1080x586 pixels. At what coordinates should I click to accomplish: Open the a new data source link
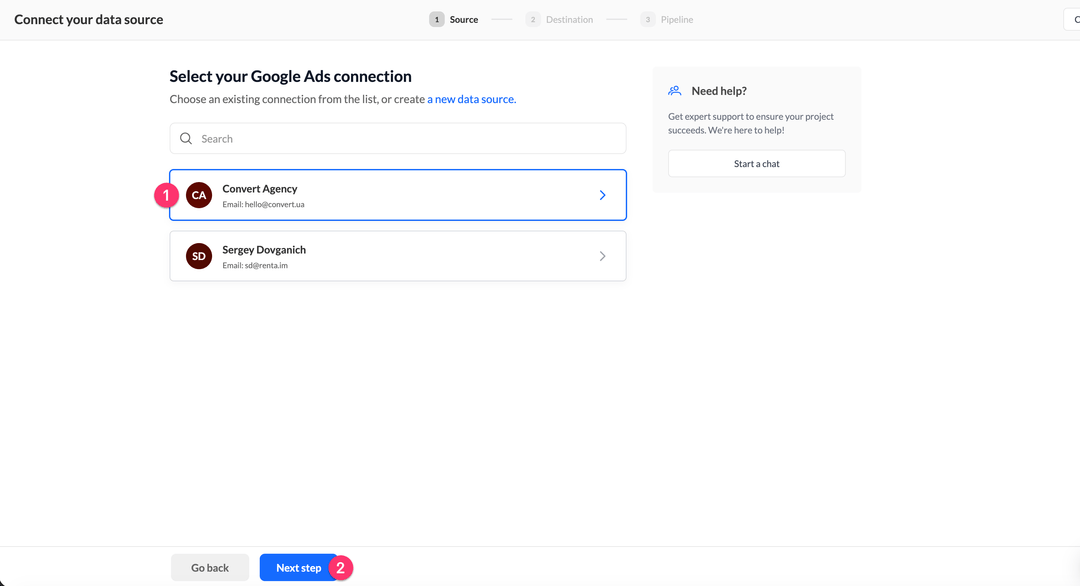(471, 99)
